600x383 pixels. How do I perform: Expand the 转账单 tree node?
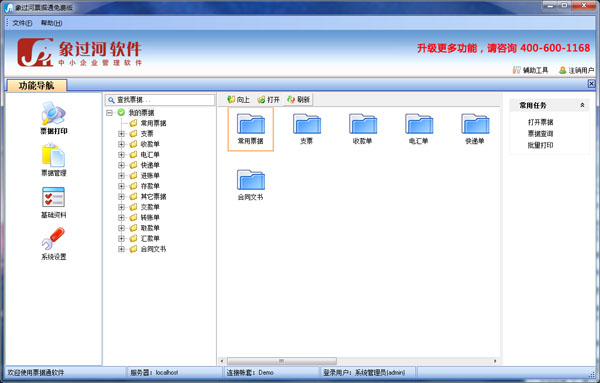point(121,217)
